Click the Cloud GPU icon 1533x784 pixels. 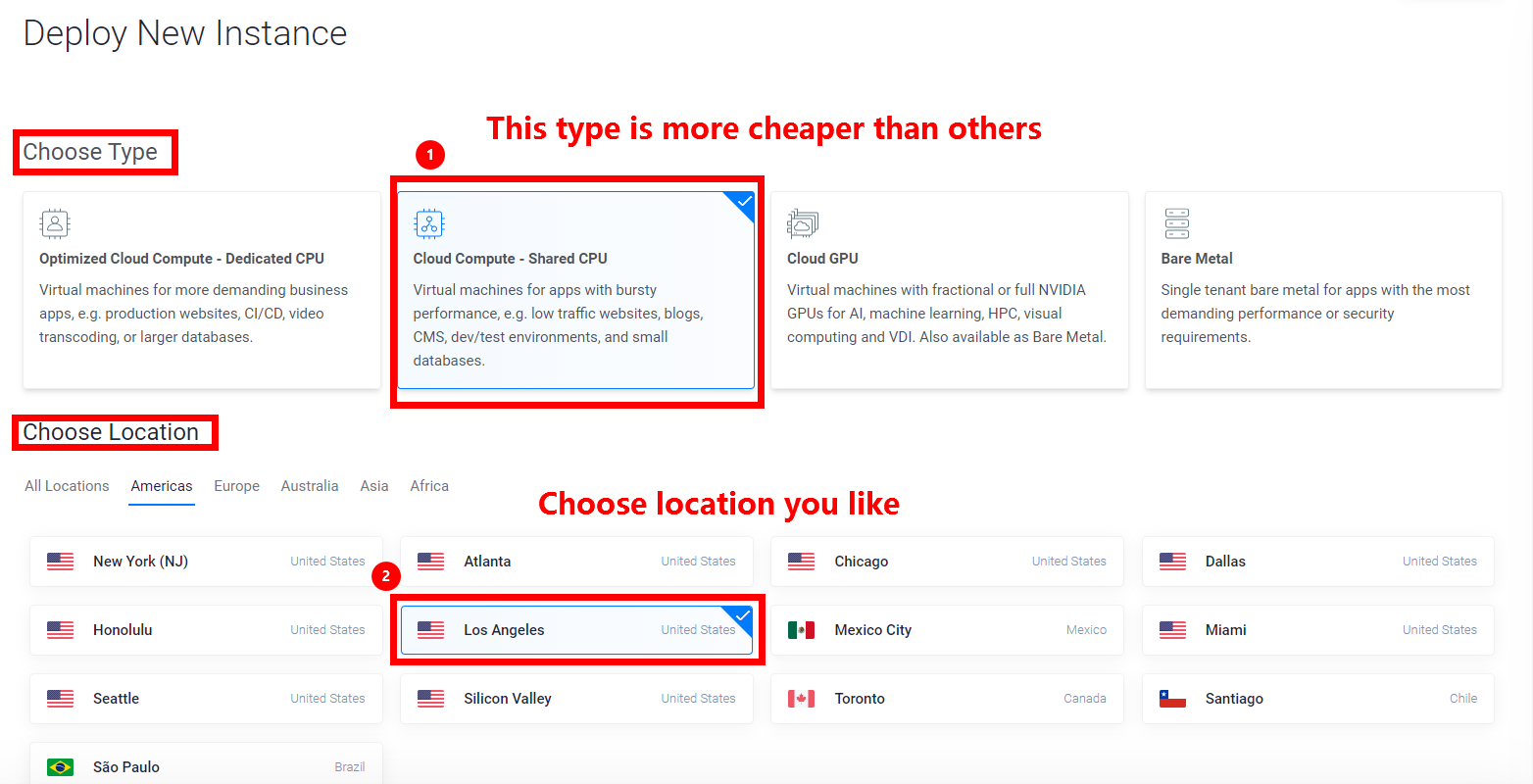click(803, 223)
